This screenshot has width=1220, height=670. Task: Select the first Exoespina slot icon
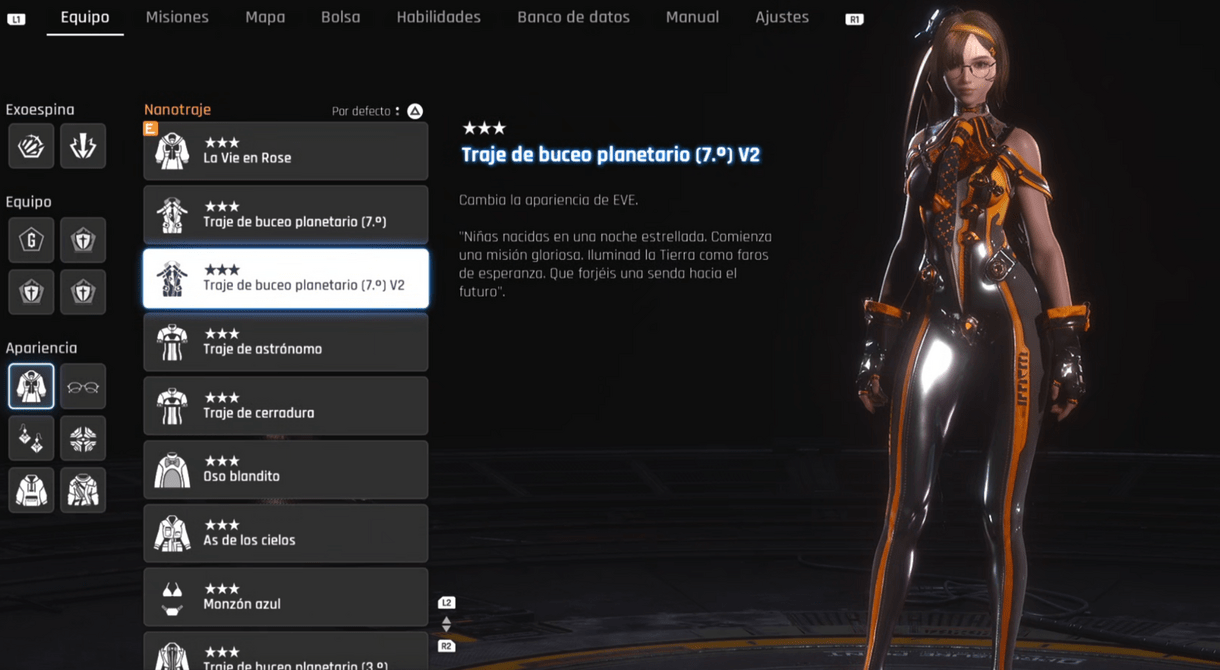point(31,146)
